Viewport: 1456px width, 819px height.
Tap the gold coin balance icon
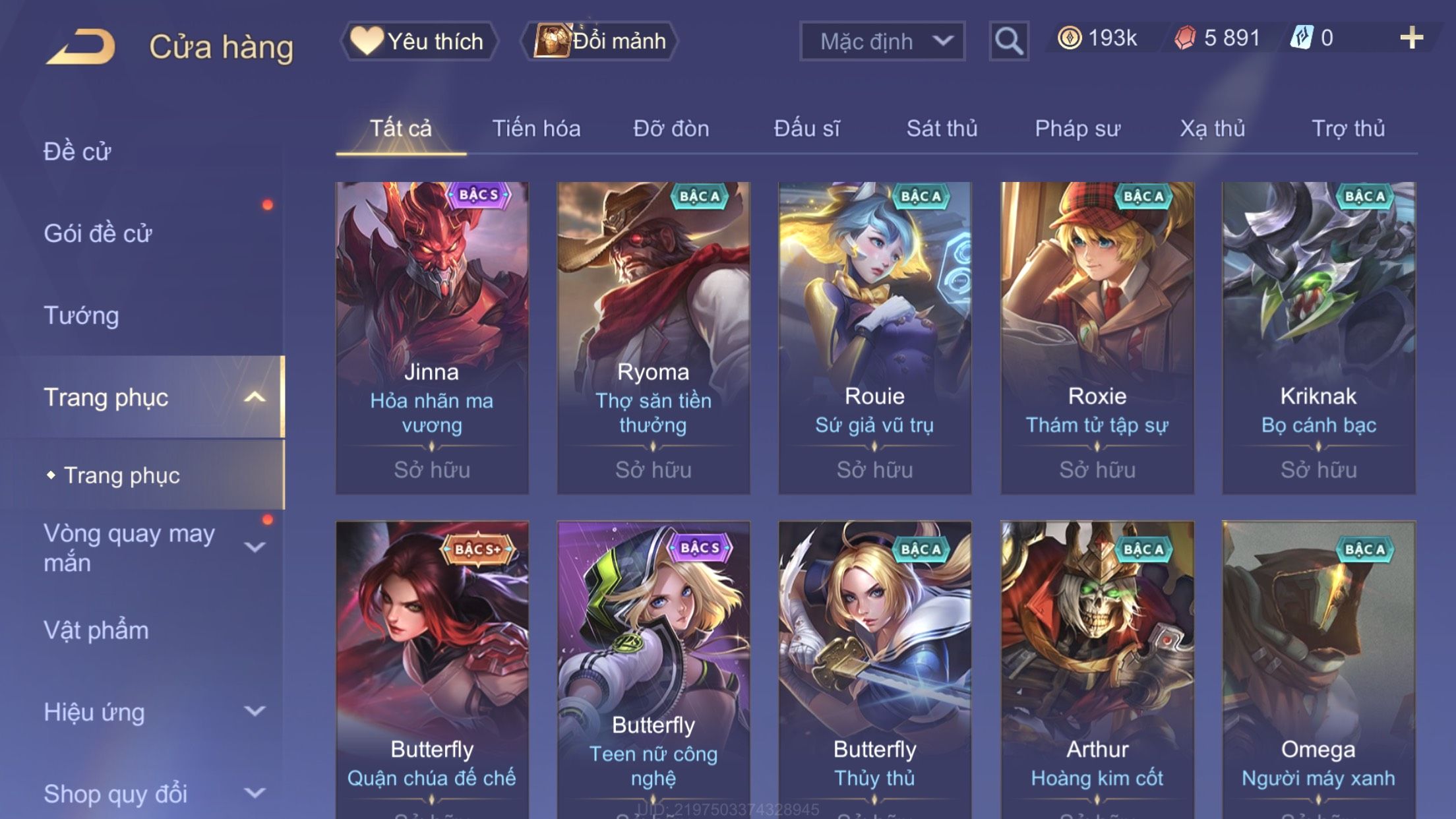[x=1069, y=38]
